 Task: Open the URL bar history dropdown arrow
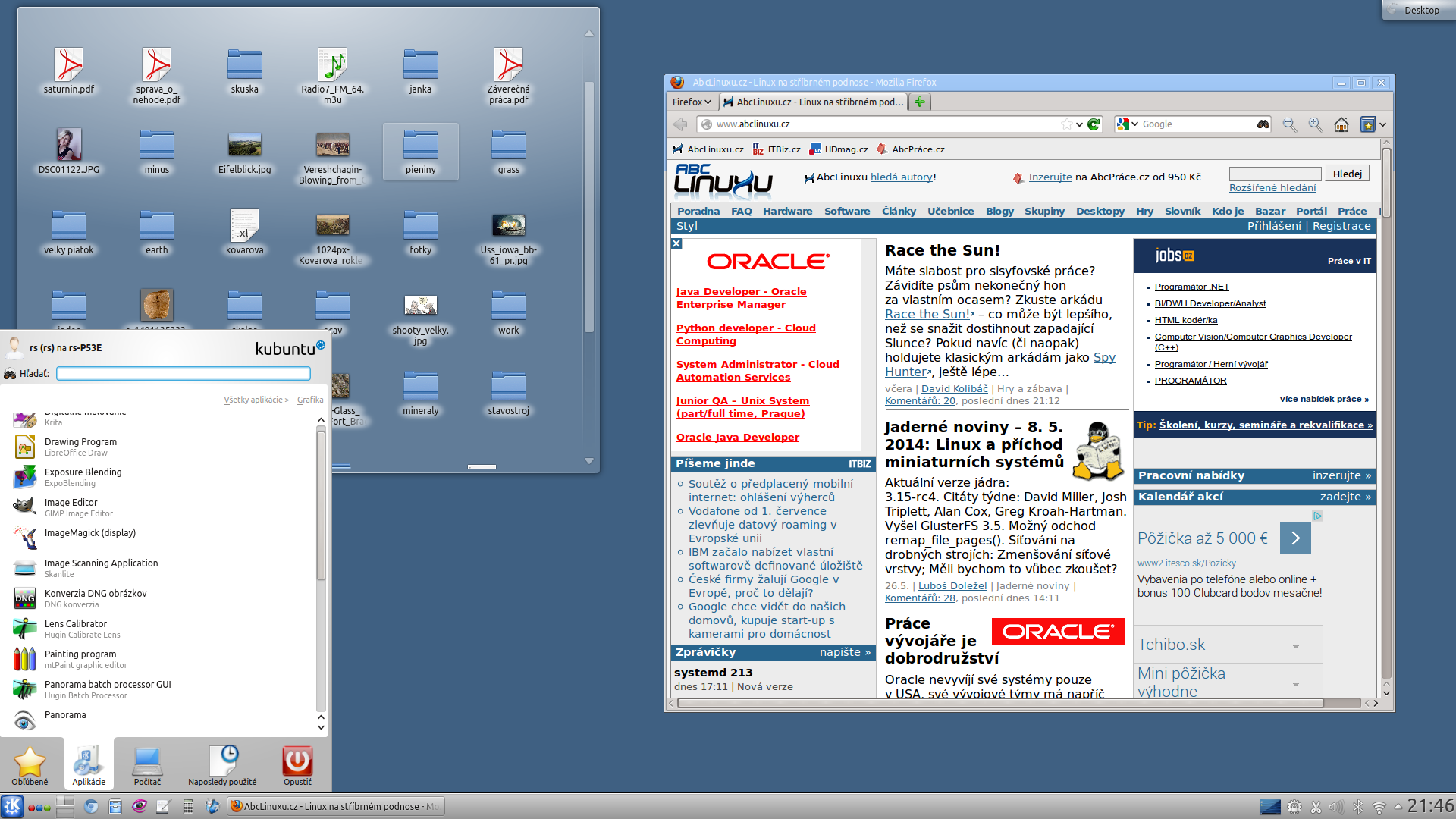(1079, 124)
